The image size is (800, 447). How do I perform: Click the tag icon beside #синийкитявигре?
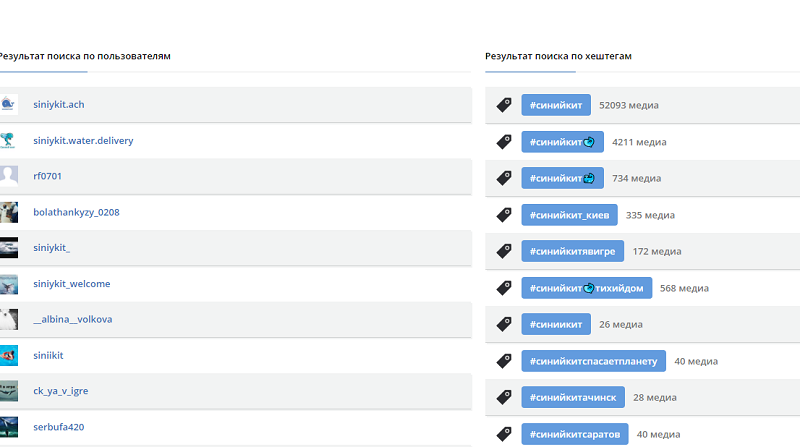click(x=504, y=251)
